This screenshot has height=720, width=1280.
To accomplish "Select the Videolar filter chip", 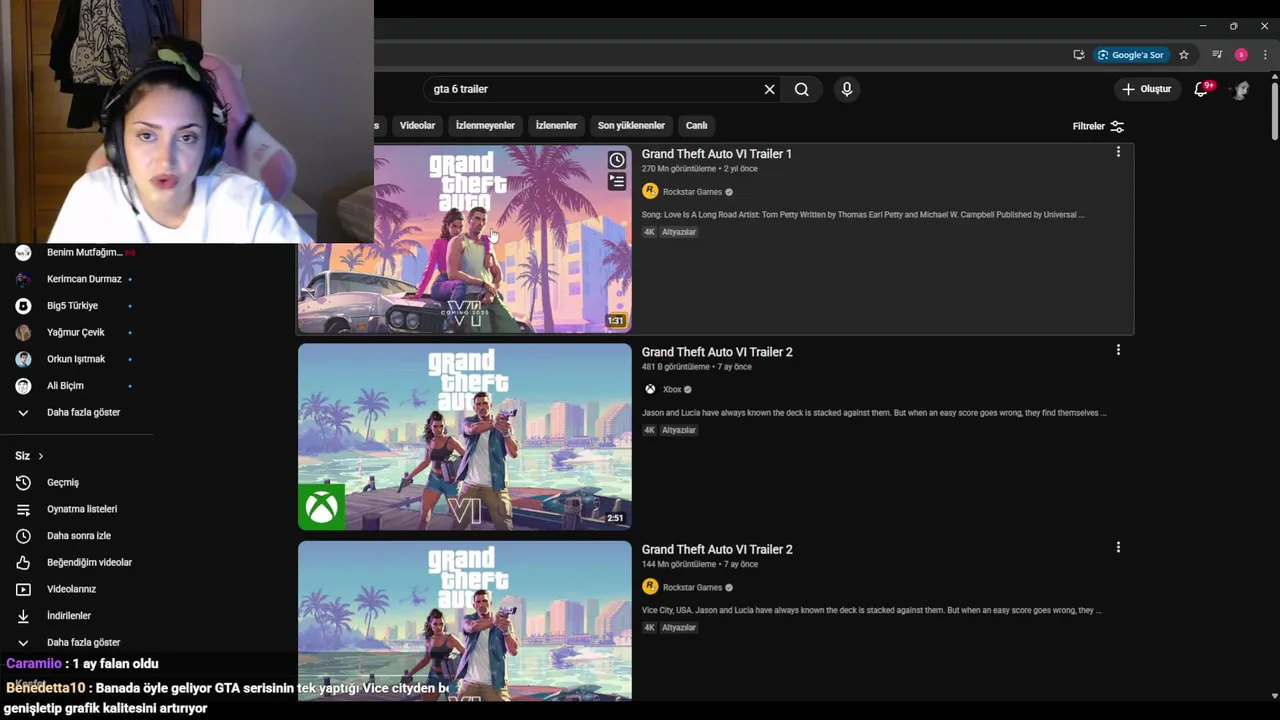I will tap(417, 125).
